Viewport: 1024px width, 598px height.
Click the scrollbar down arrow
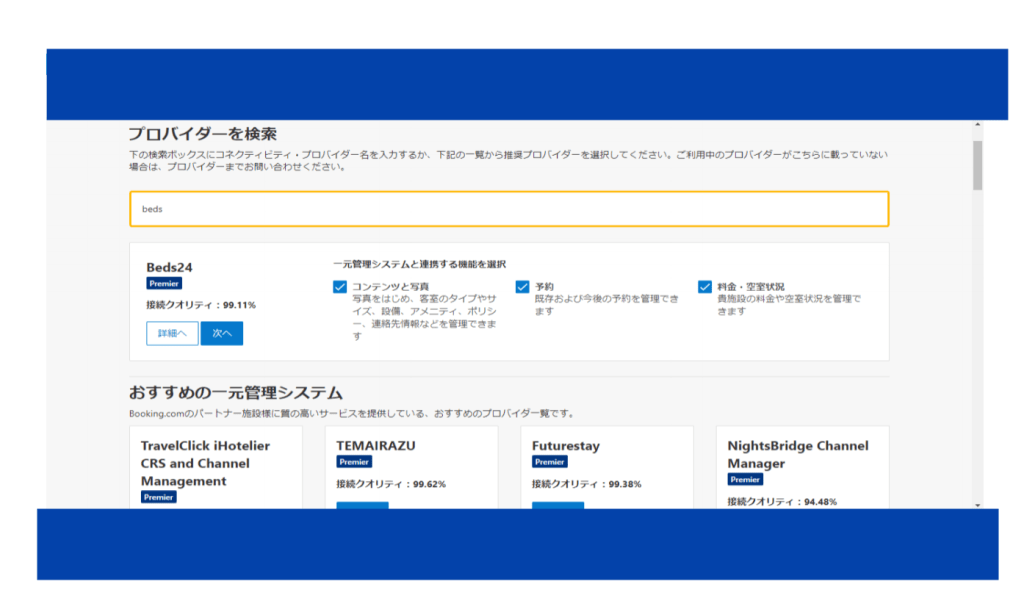coord(977,504)
